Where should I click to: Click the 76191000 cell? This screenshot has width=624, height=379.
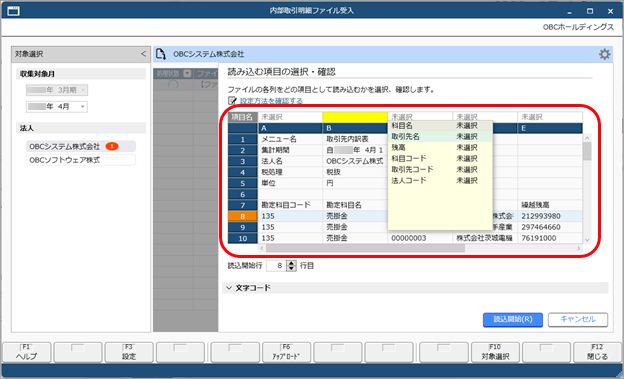[550, 238]
